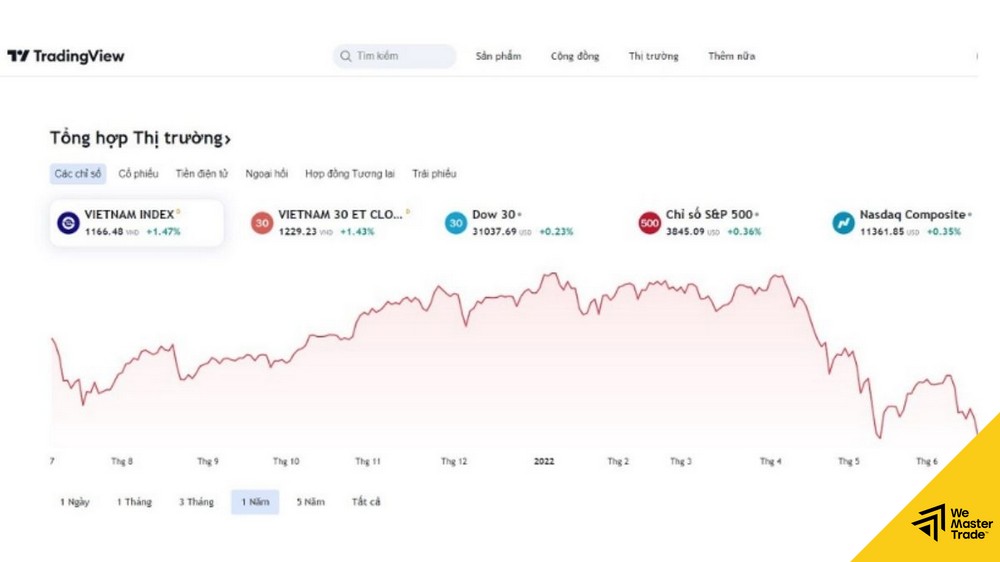
Task: Show the Tất cả time range
Action: tap(366, 502)
